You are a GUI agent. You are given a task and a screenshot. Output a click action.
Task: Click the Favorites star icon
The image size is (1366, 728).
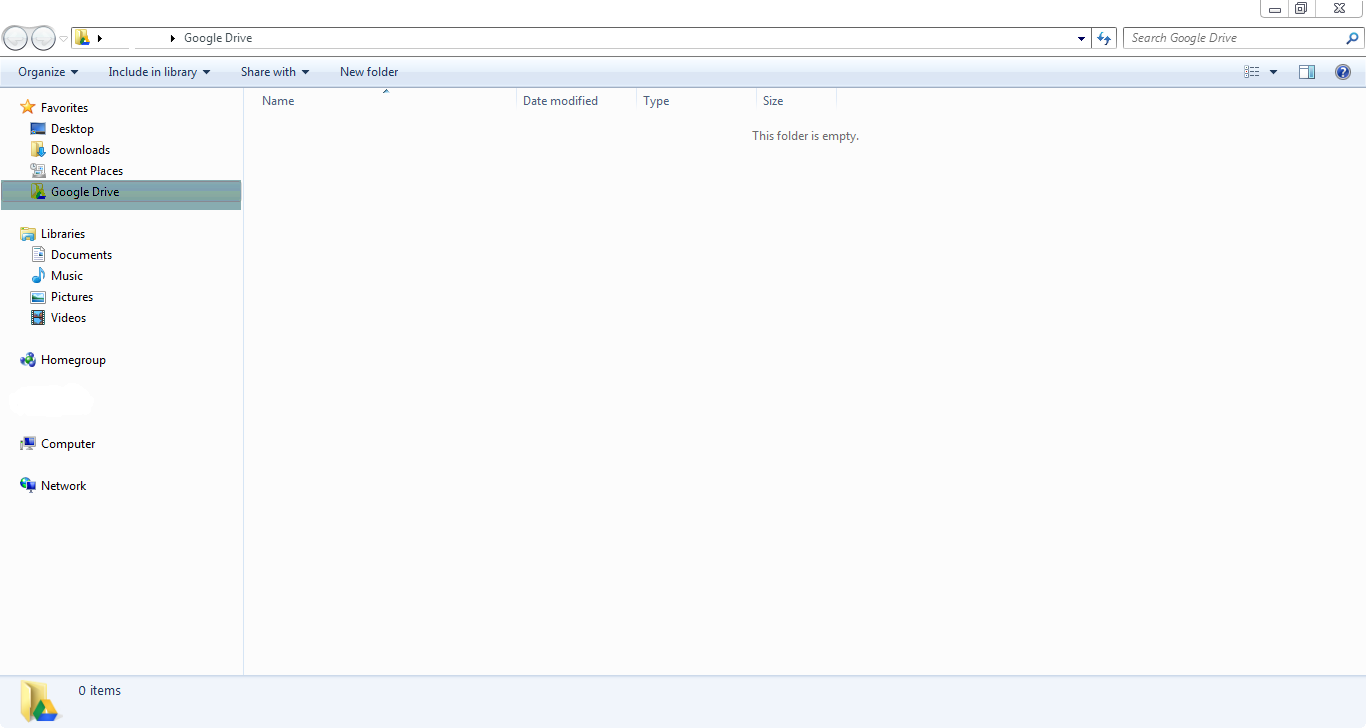click(x=28, y=107)
